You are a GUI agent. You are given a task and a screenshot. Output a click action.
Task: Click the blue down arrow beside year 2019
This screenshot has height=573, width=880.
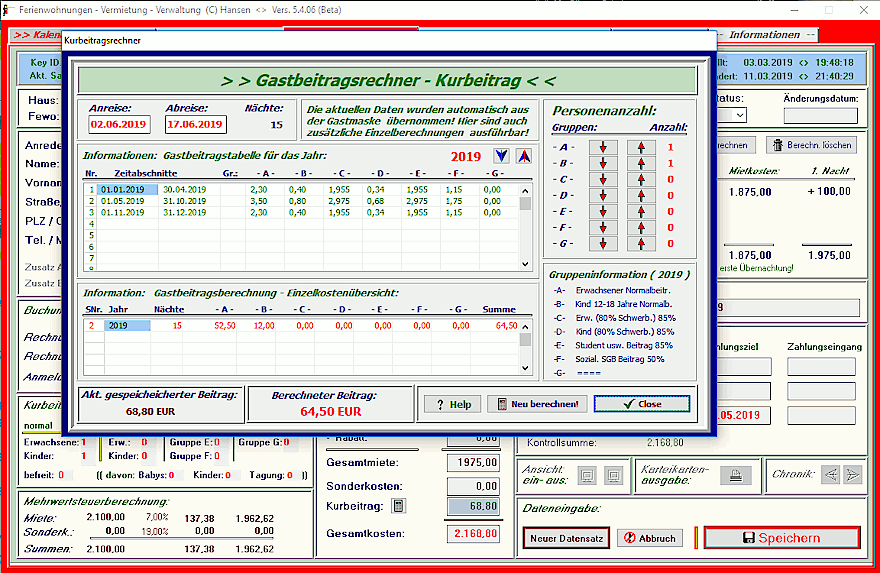(x=501, y=156)
